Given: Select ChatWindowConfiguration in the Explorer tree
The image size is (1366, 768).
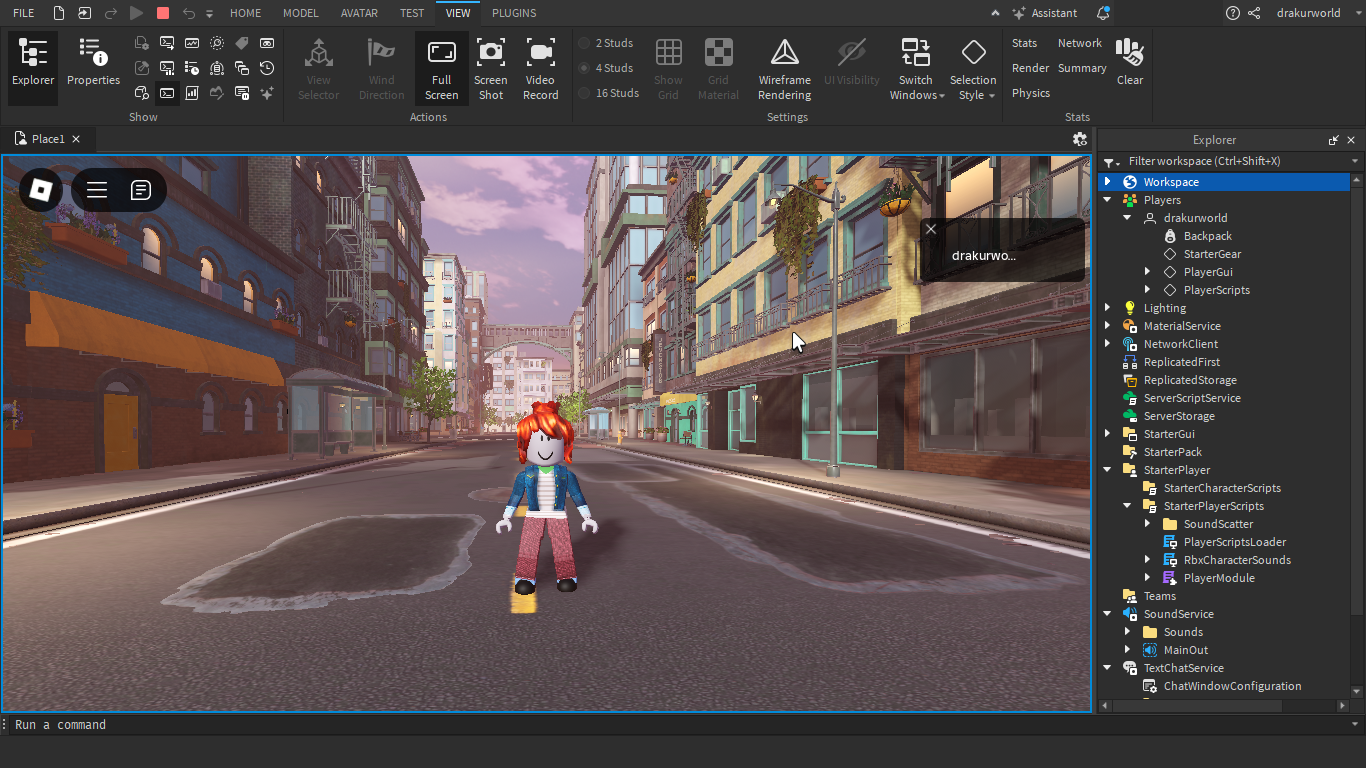Looking at the screenshot, I should click(x=1232, y=686).
